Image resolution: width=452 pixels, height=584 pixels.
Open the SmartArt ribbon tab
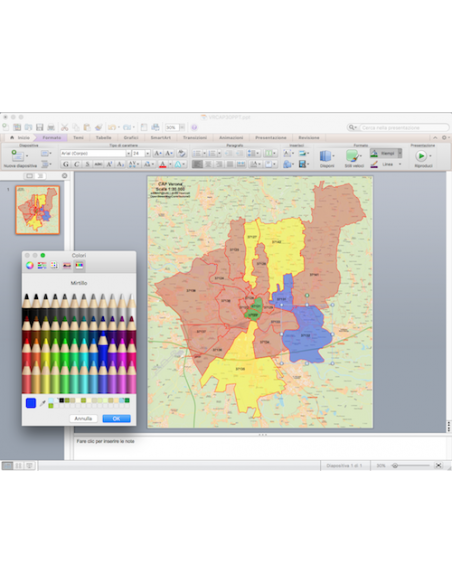[x=160, y=137]
